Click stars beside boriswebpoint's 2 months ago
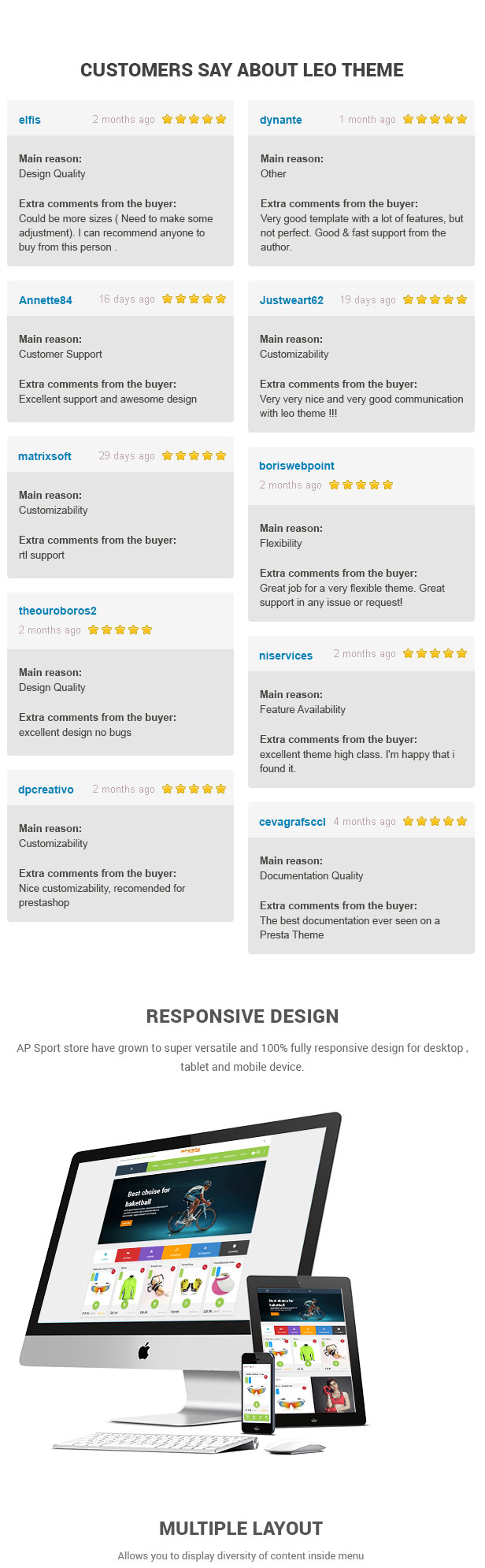The width and height of the screenshot is (485, 1568). [x=361, y=485]
